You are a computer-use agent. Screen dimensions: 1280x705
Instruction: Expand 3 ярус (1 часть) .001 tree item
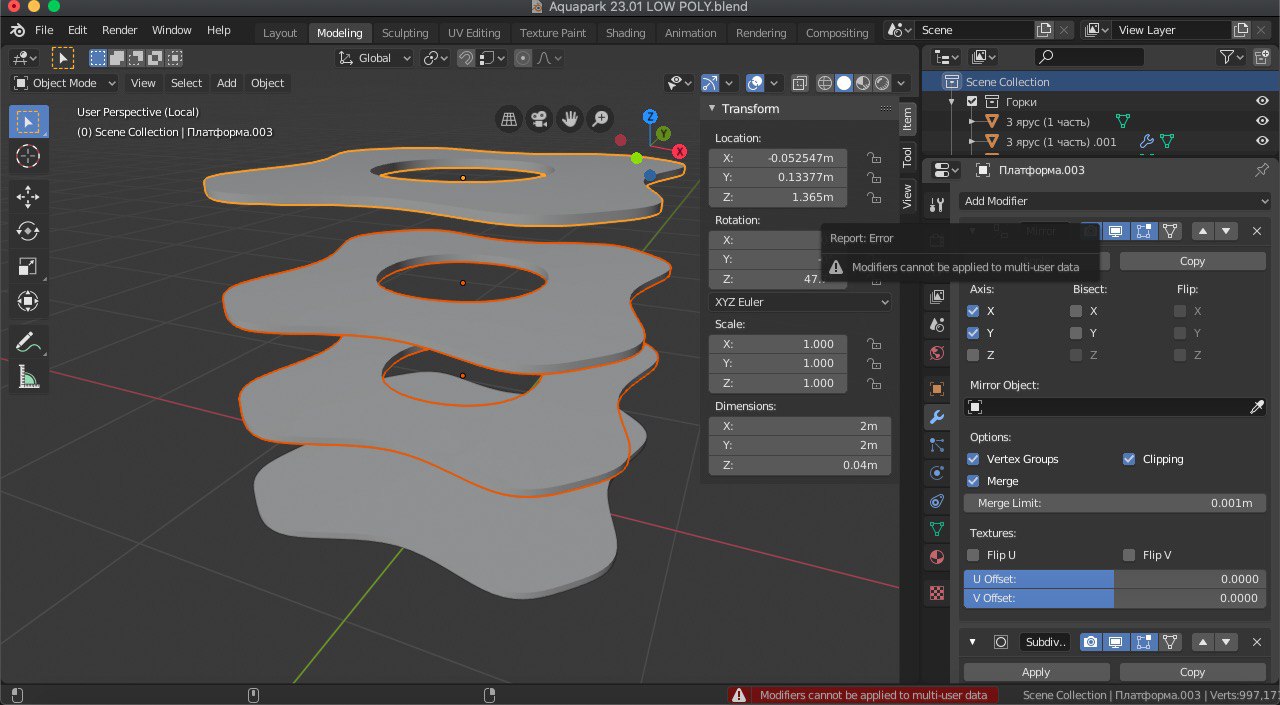click(x=972, y=142)
